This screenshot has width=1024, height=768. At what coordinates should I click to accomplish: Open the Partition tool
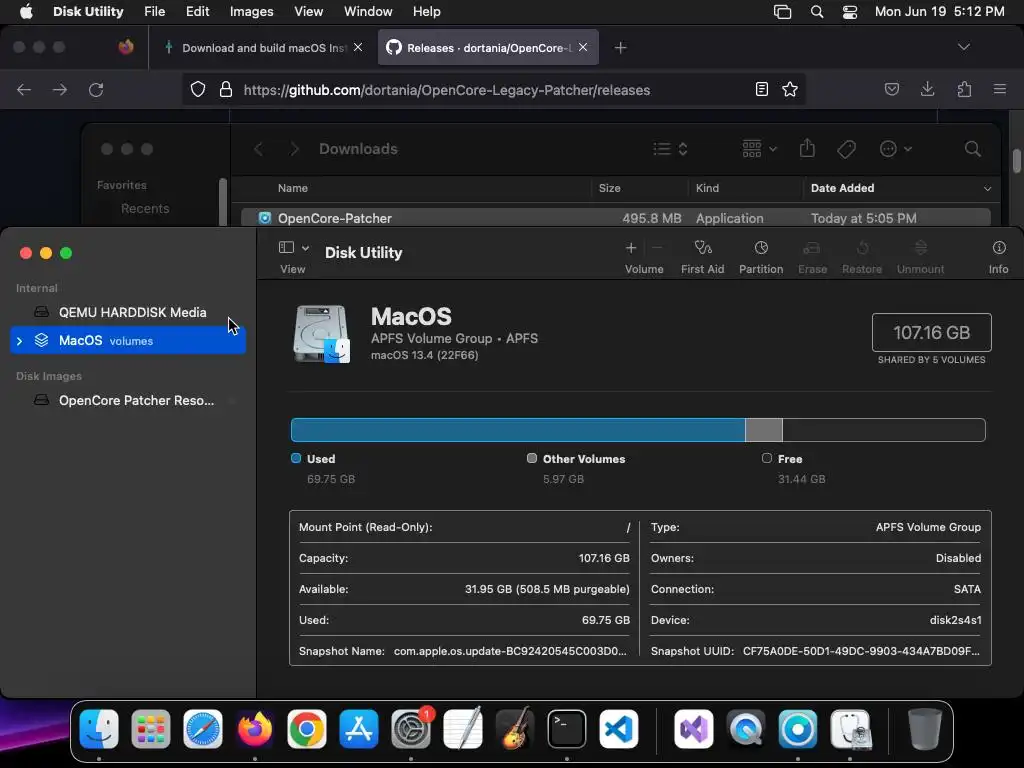pos(761,257)
